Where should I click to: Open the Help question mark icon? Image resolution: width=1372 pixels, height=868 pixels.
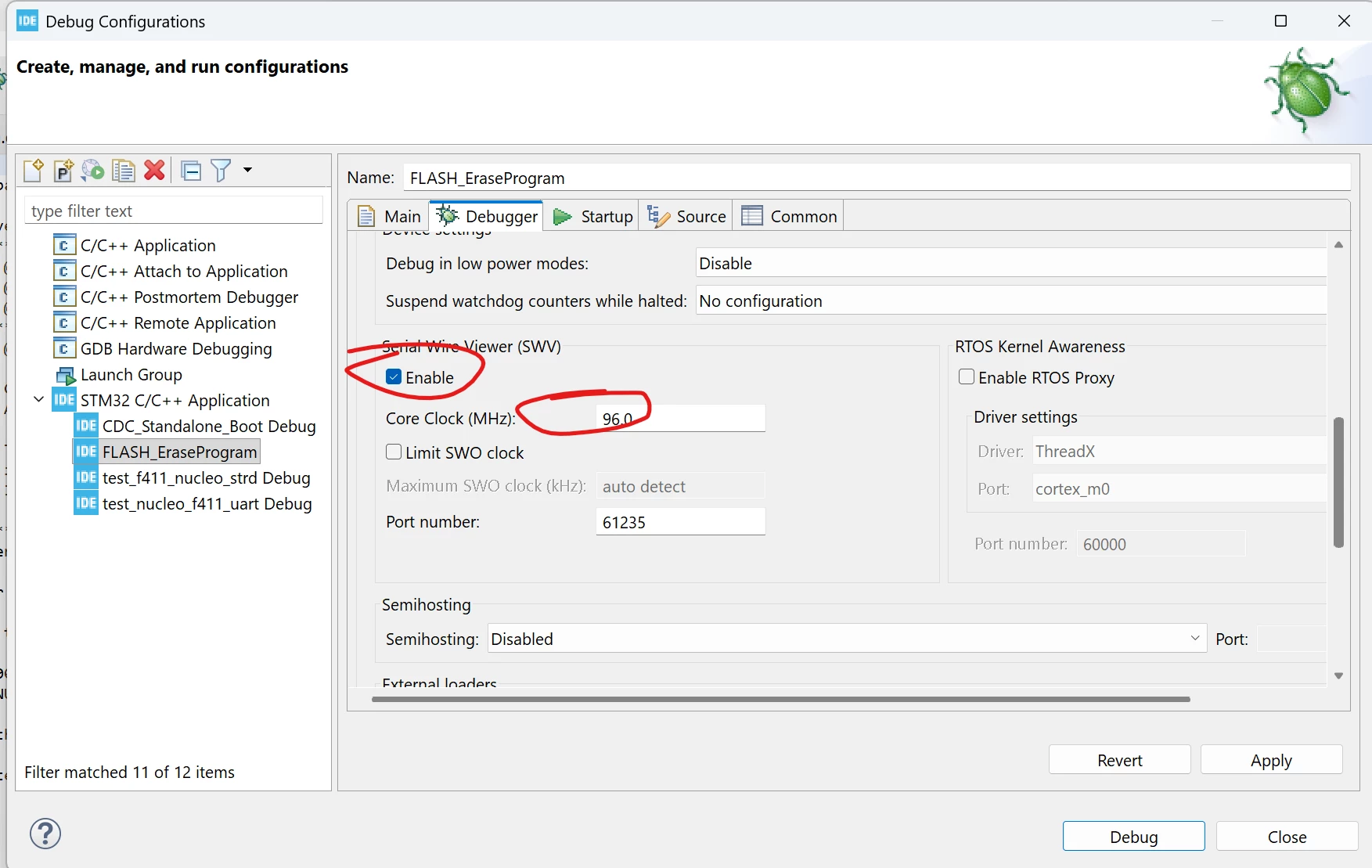(45, 834)
